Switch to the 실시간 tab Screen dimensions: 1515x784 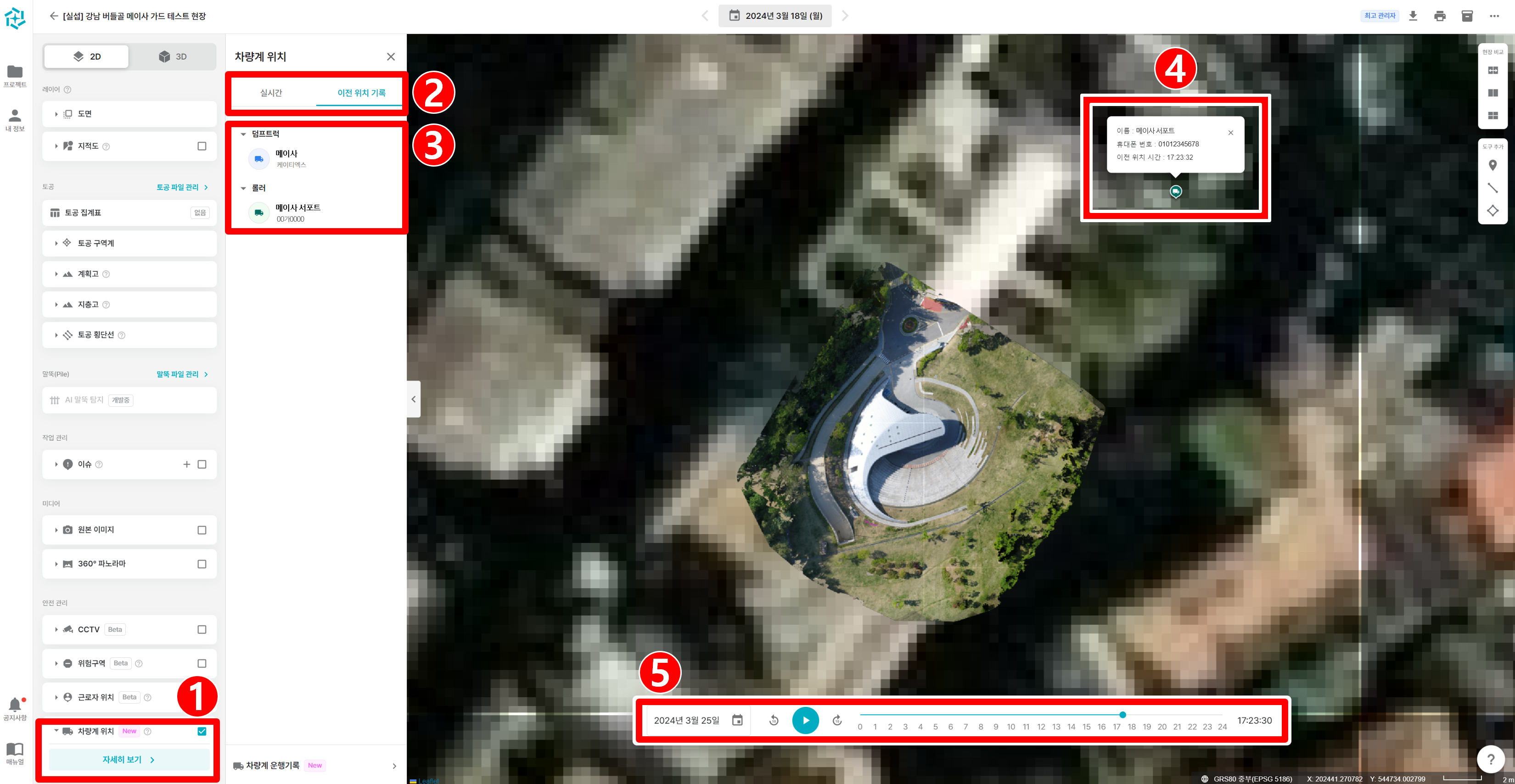pyautogui.click(x=271, y=93)
